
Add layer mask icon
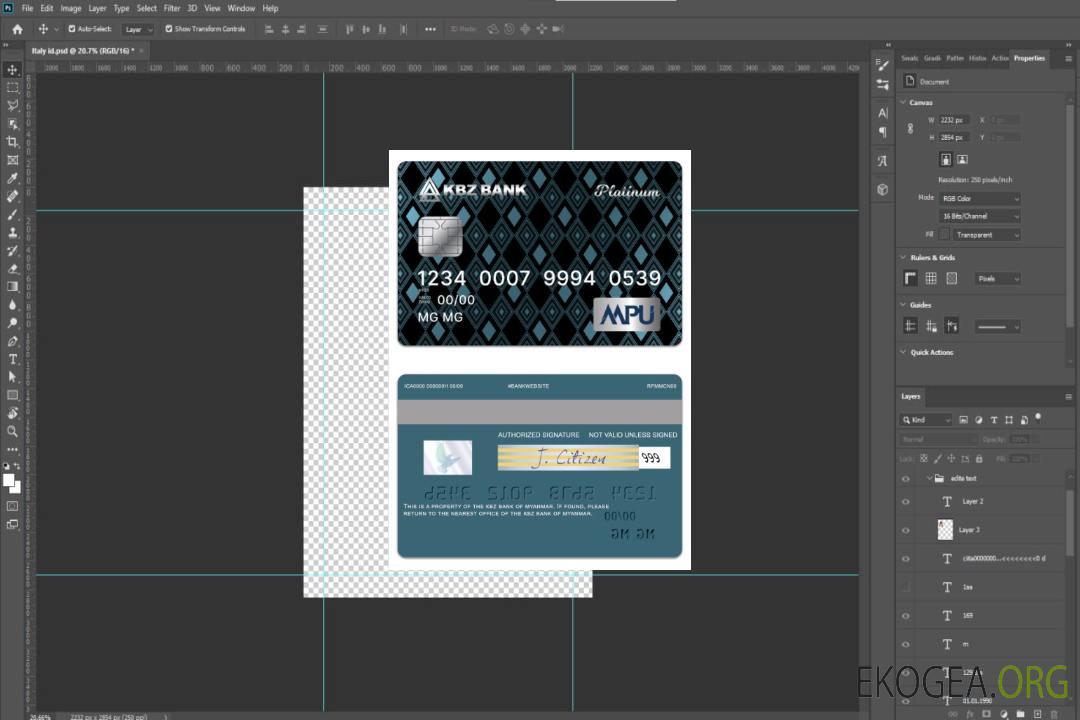click(x=986, y=714)
